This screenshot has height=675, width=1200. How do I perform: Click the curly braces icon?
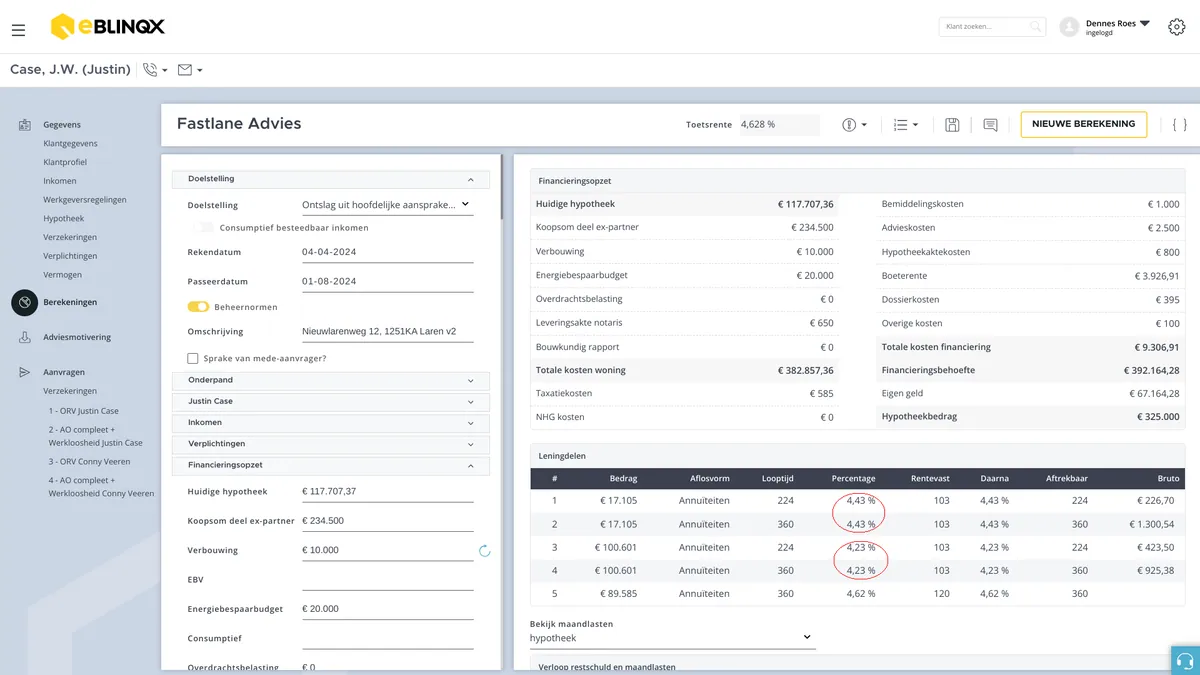tap(1180, 125)
